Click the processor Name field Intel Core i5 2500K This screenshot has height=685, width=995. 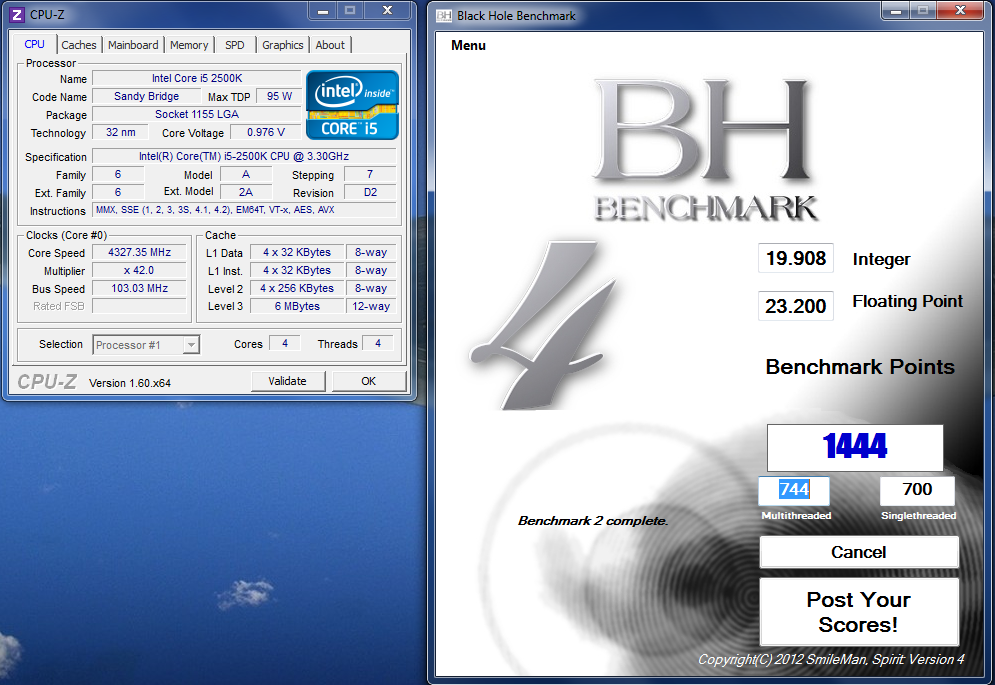[197, 78]
